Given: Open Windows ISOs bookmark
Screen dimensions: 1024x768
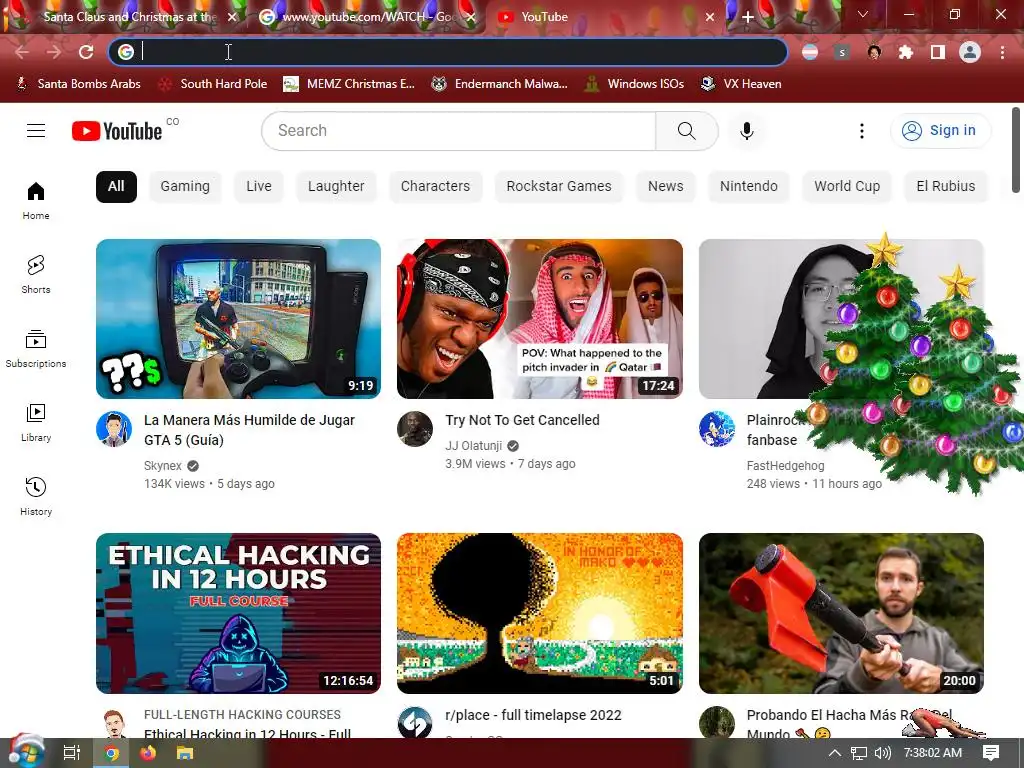Looking at the screenshot, I should pyautogui.click(x=634, y=84).
